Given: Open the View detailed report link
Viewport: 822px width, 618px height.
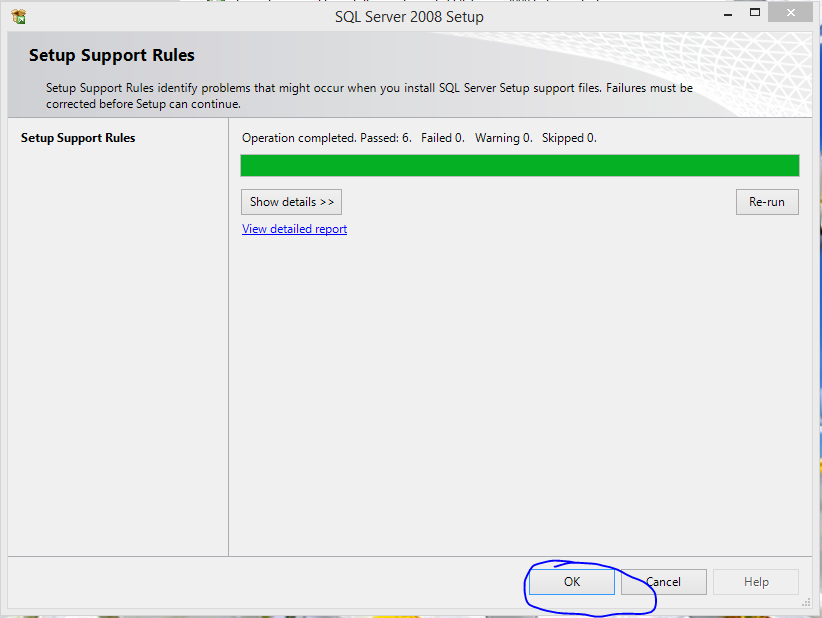Looking at the screenshot, I should (x=294, y=229).
